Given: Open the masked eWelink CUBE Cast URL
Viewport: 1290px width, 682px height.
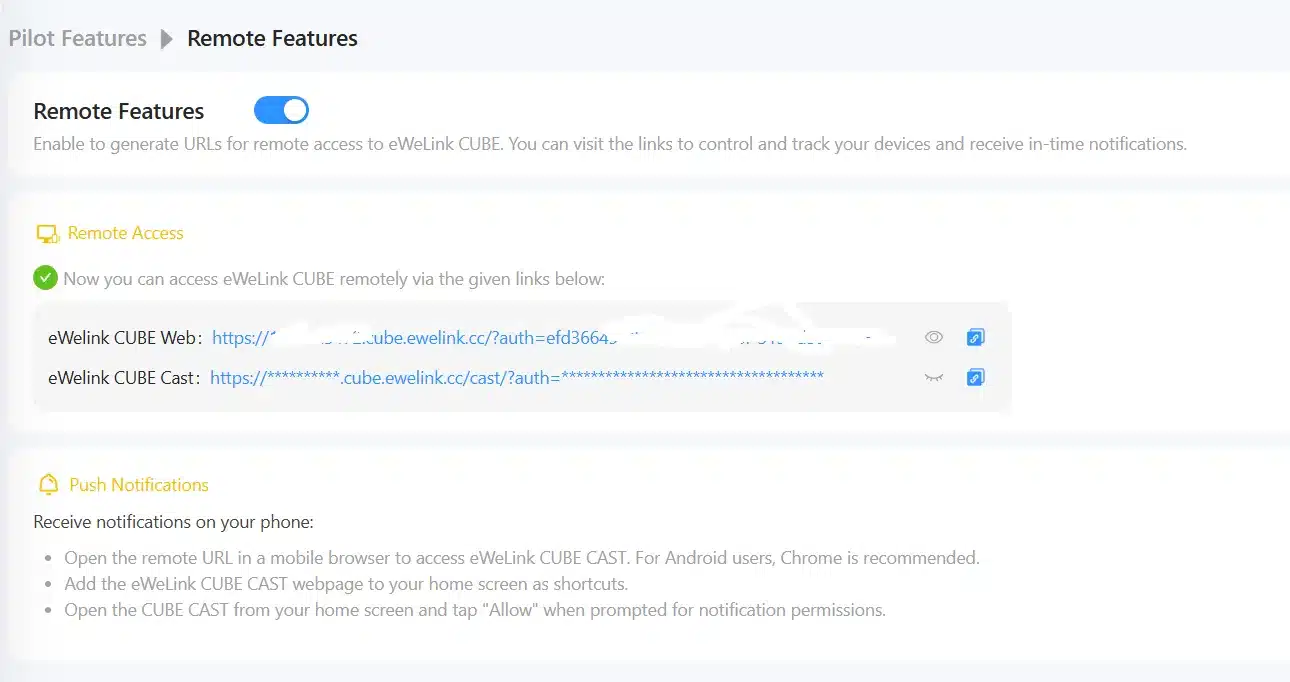Looking at the screenshot, I should (x=516, y=378).
